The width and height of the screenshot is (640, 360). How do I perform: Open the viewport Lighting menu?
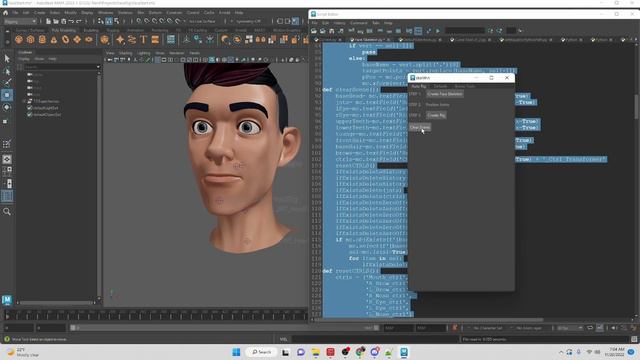(144, 53)
